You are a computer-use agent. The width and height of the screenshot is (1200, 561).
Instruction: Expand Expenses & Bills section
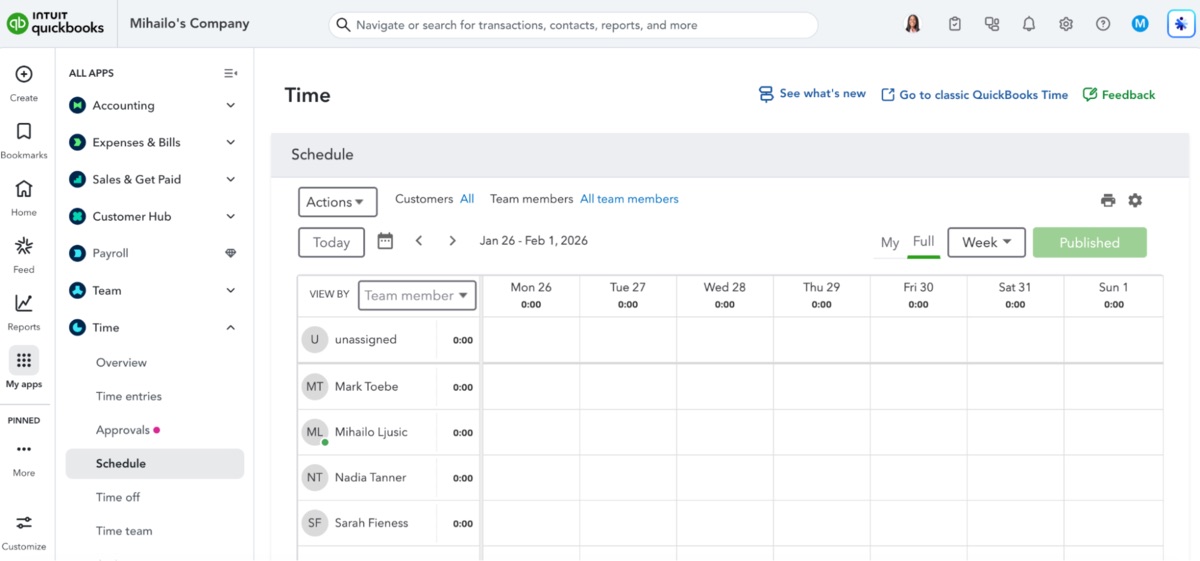tap(231, 142)
